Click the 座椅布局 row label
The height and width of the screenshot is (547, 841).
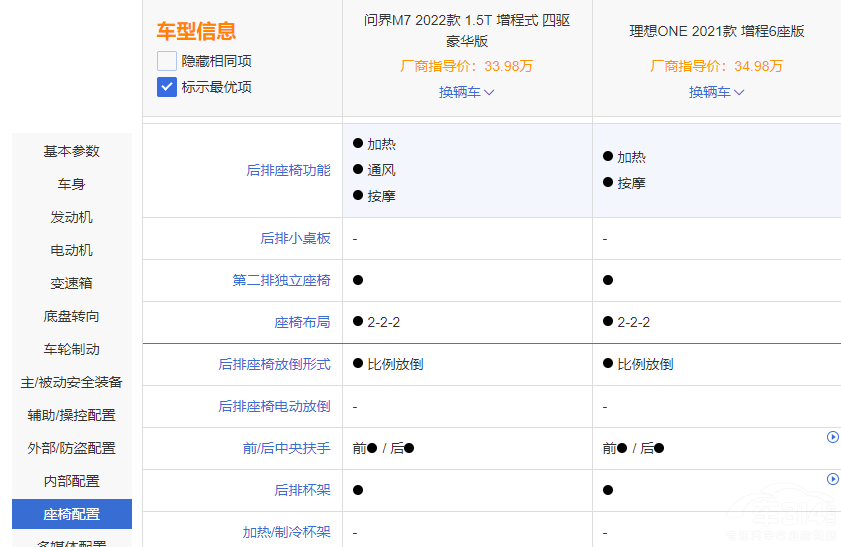302,322
